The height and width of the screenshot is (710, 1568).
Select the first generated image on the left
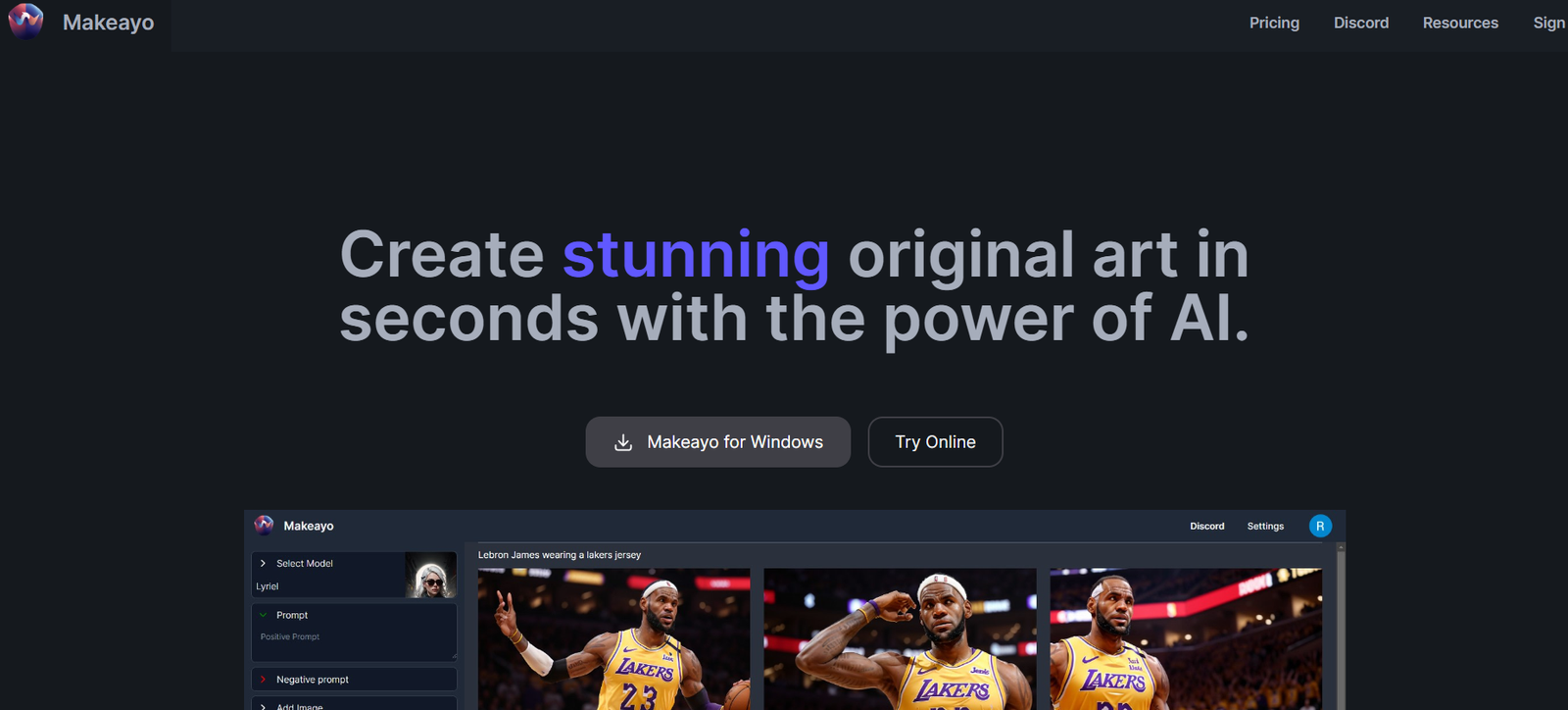[613, 639]
